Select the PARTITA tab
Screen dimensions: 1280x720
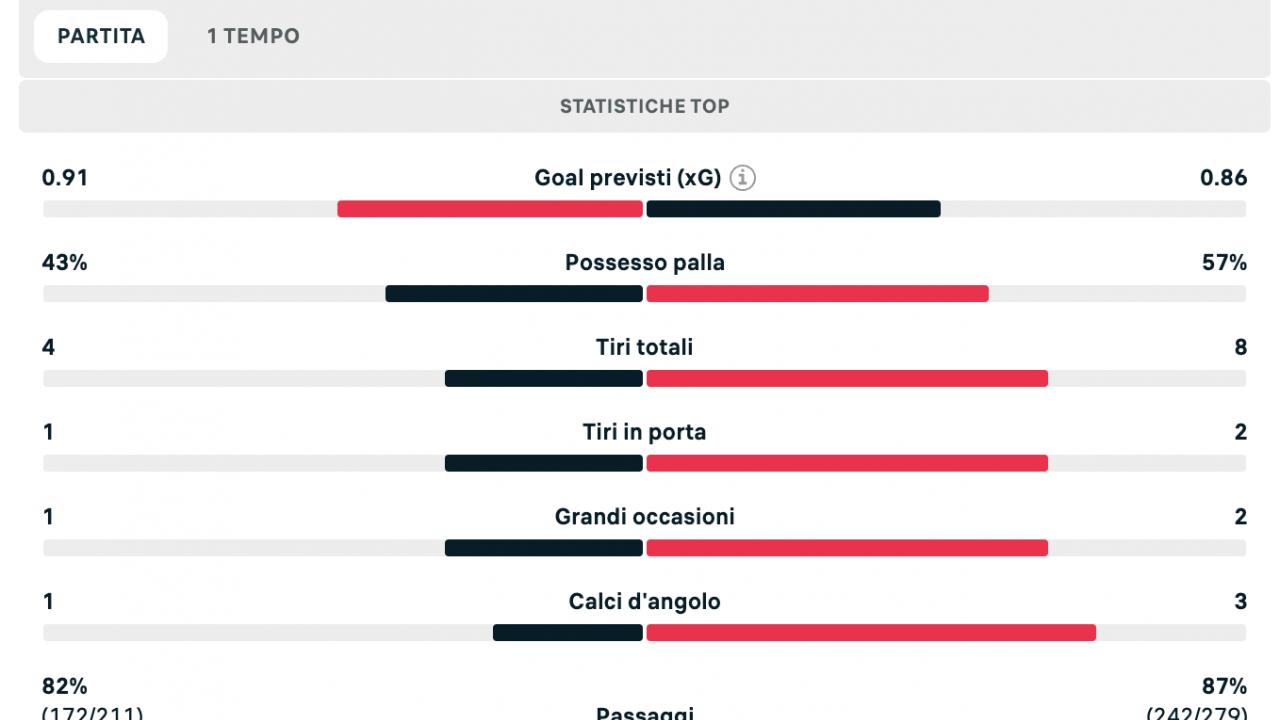[101, 36]
